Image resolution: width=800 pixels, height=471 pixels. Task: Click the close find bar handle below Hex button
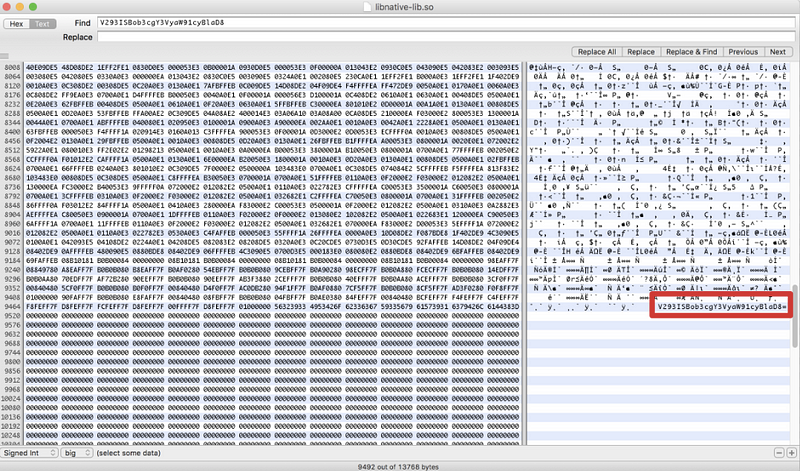click(4, 56)
